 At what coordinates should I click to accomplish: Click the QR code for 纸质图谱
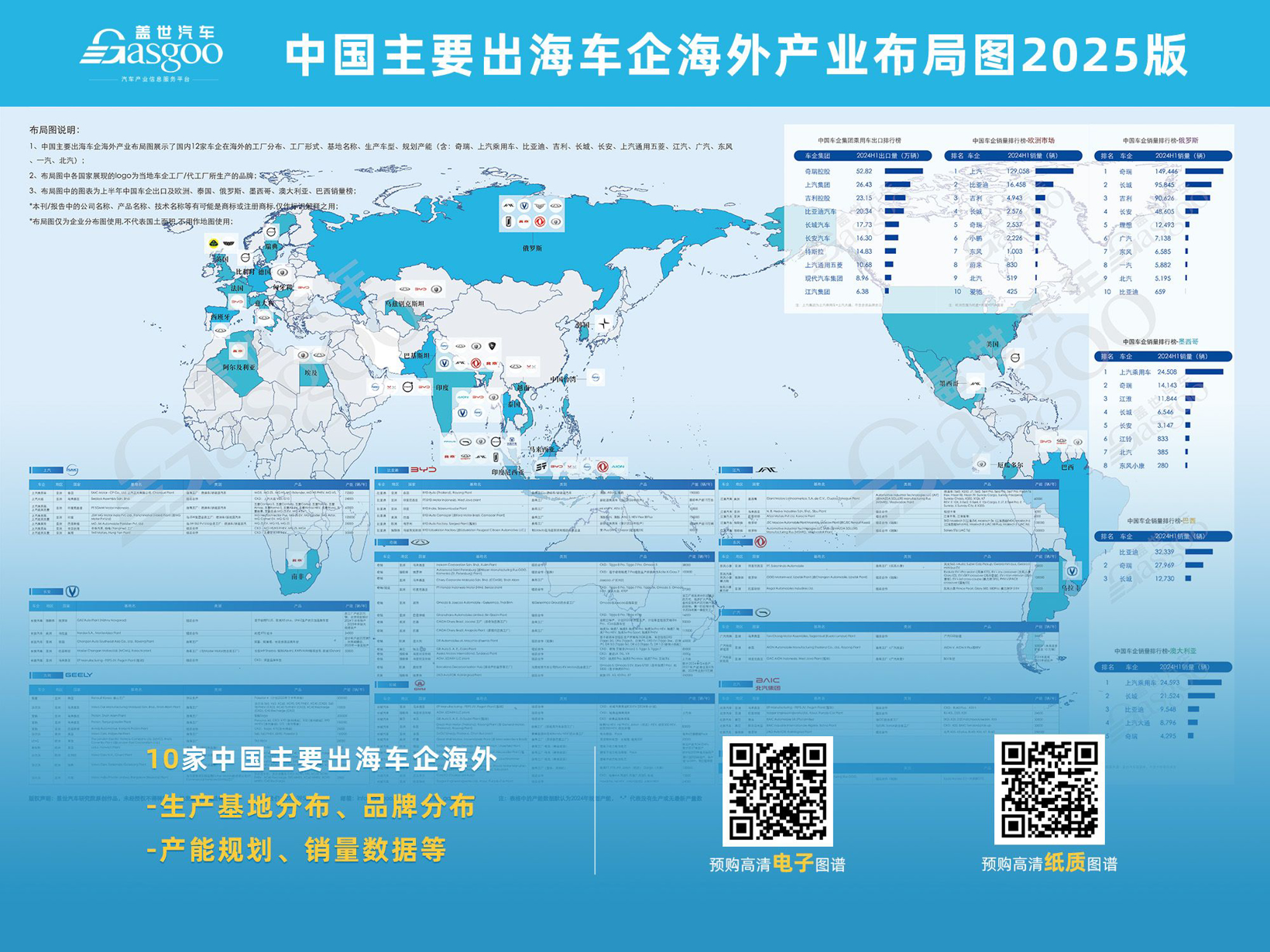tap(1049, 789)
